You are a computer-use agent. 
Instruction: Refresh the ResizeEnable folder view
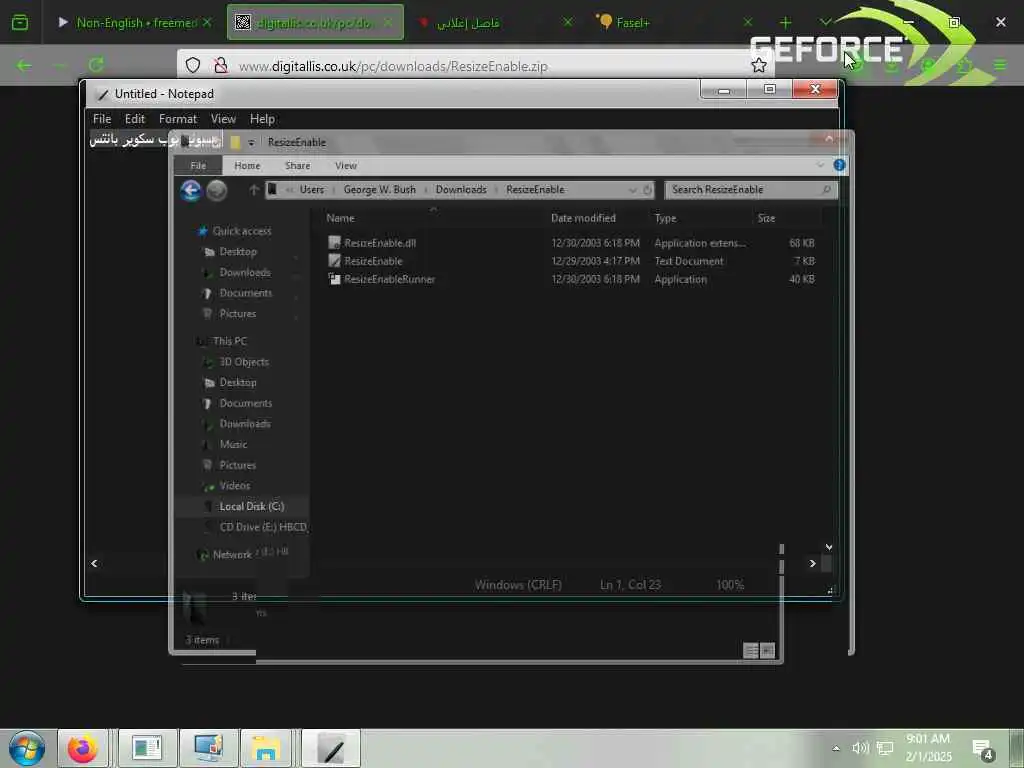pos(647,189)
